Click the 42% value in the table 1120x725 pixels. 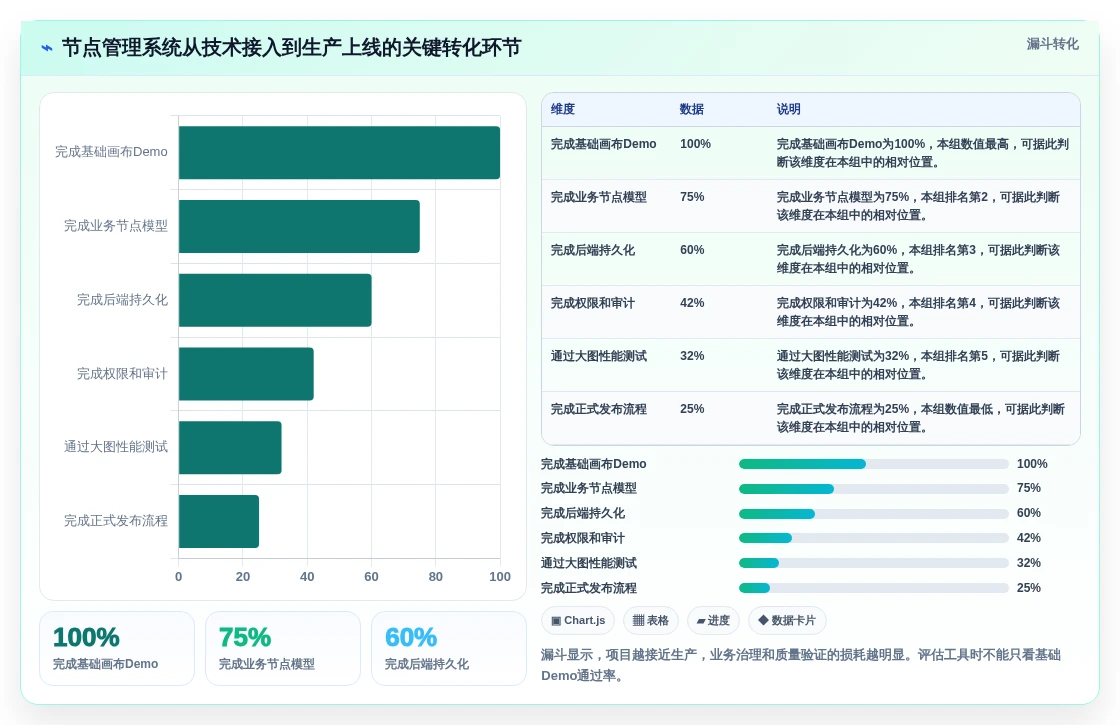pos(692,303)
